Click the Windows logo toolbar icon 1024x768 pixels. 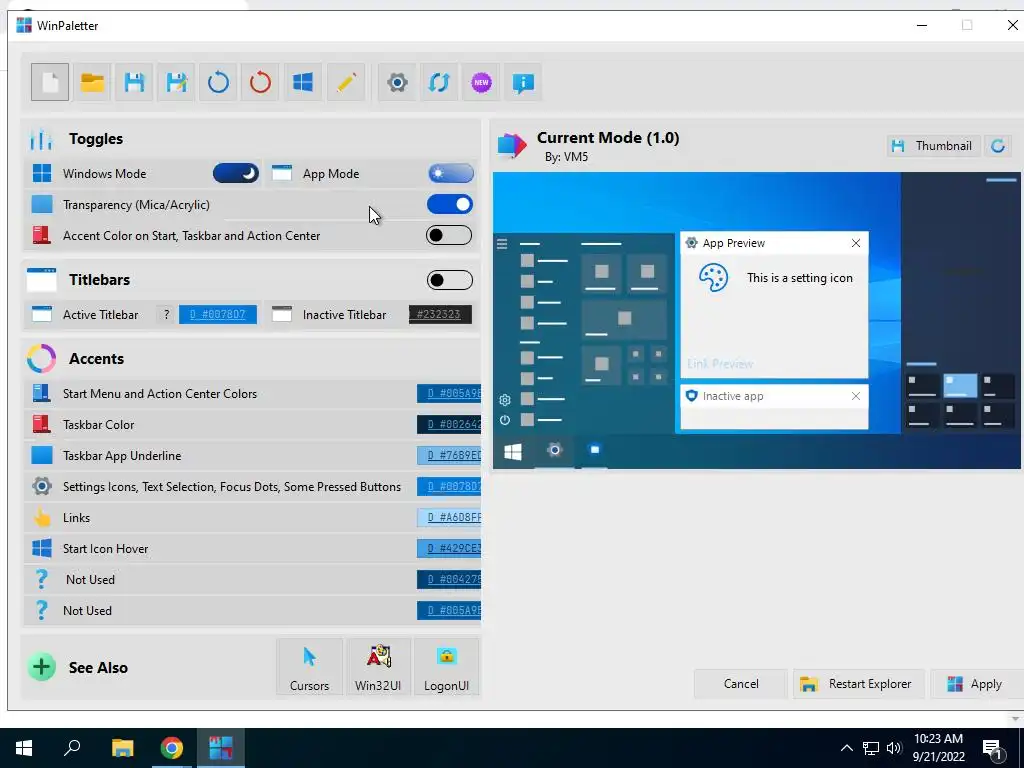pyautogui.click(x=302, y=82)
